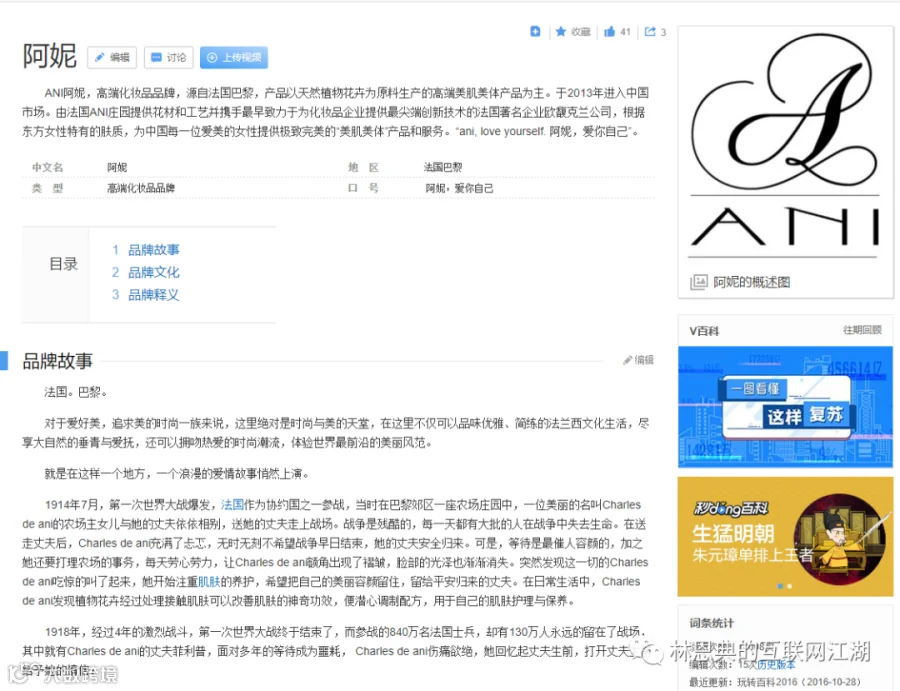Screen dimensions: 900x691
Task: Open the 讨论 discussion button
Action: pos(168,57)
